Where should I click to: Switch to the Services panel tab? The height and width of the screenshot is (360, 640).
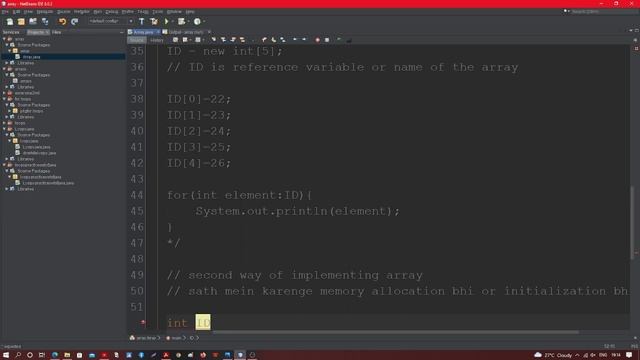coord(11,32)
